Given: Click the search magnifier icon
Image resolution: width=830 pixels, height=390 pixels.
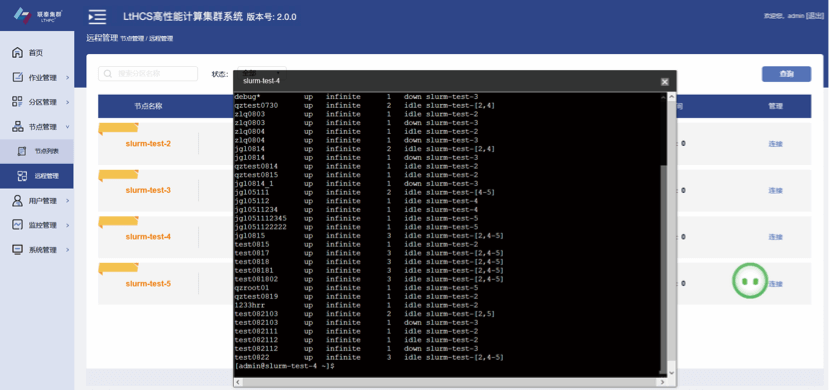Looking at the screenshot, I should pyautogui.click(x=108, y=74).
